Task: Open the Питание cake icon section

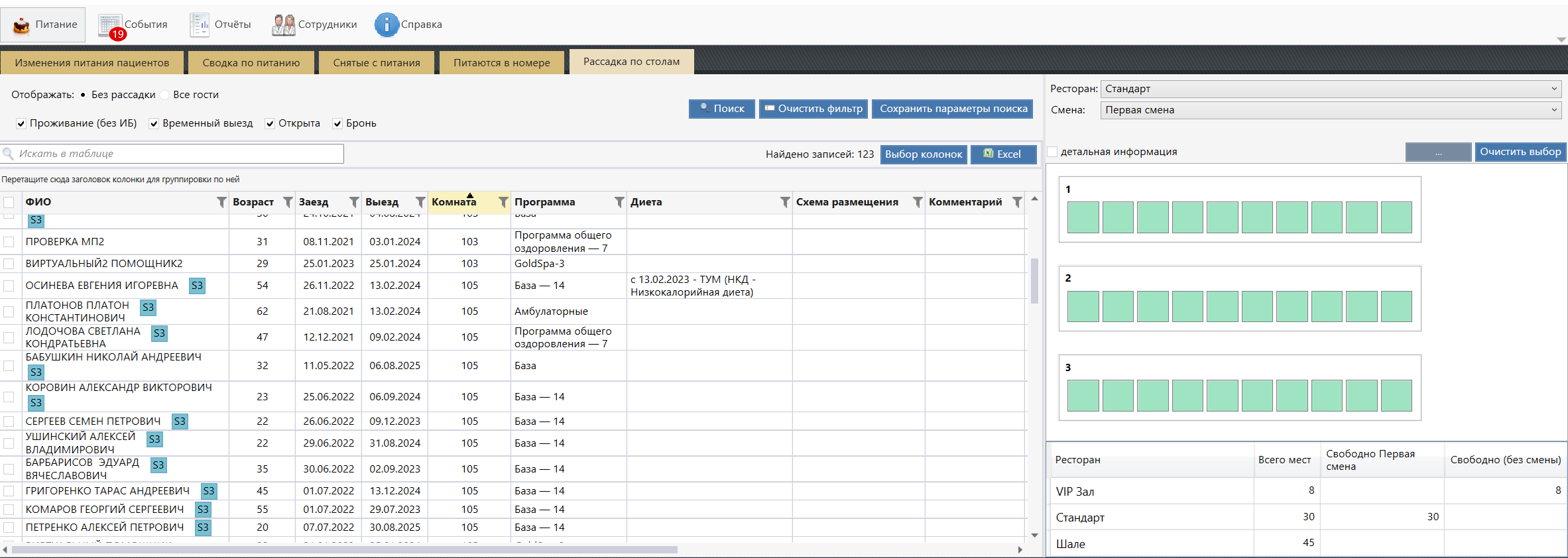Action: coord(22,25)
